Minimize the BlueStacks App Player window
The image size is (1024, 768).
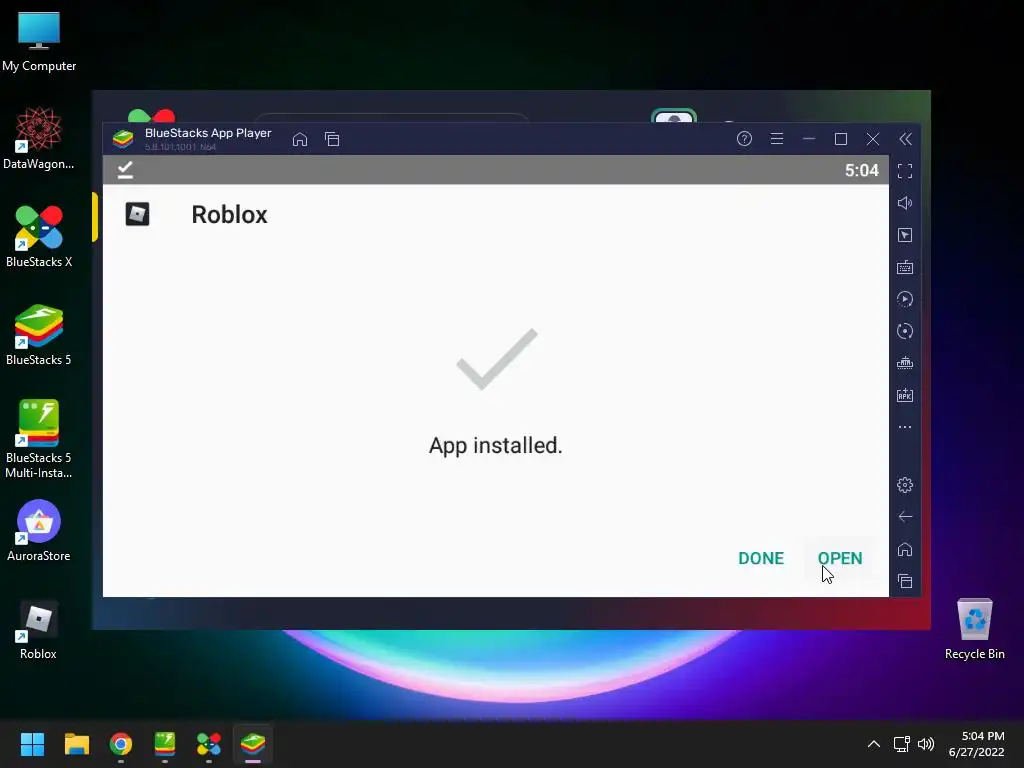(x=809, y=139)
